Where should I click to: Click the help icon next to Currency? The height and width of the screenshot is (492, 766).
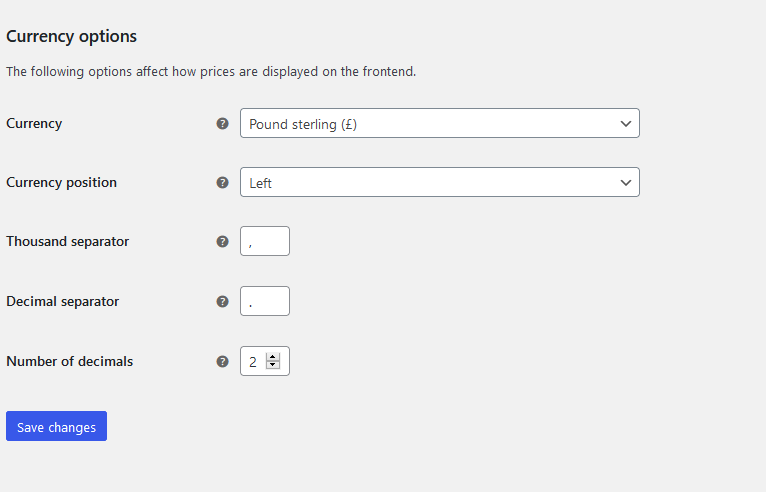pyautogui.click(x=223, y=124)
